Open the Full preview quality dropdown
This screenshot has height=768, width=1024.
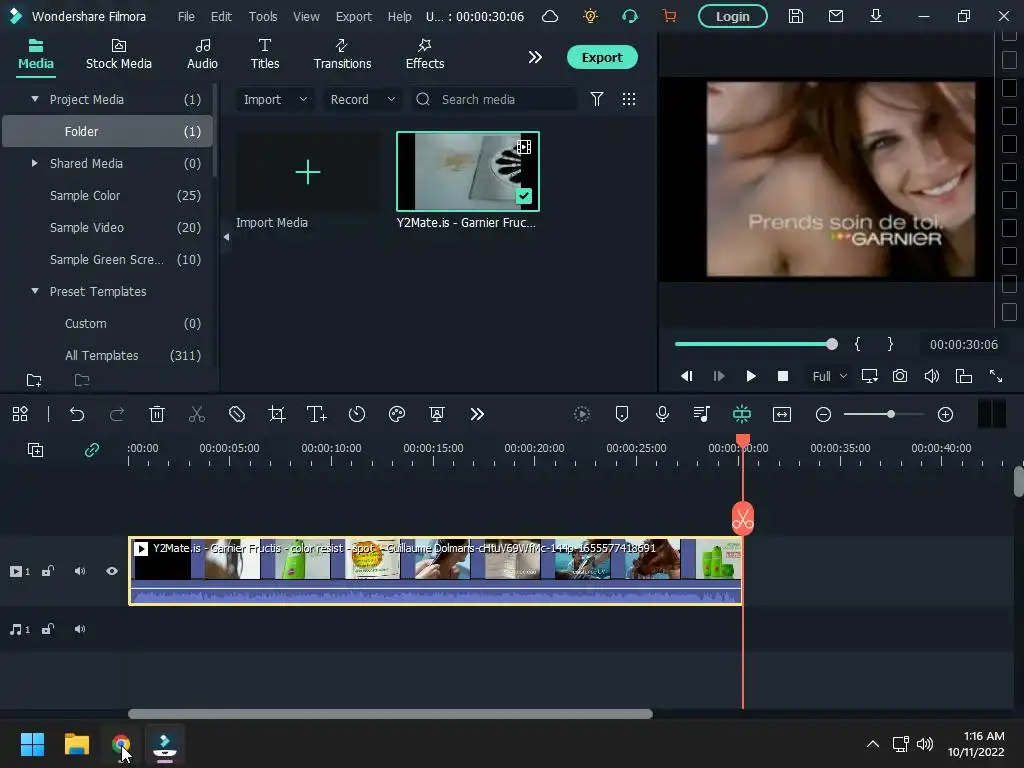(829, 376)
